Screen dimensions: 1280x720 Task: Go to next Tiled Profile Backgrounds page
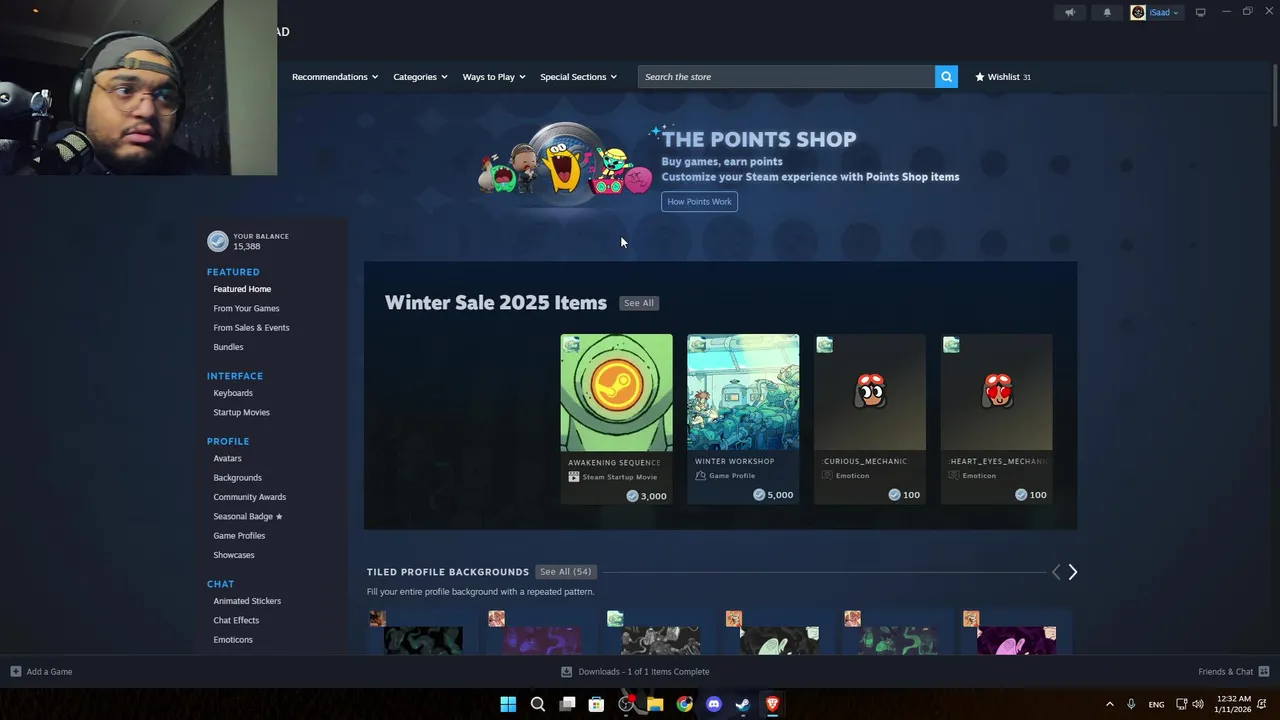tap(1072, 572)
